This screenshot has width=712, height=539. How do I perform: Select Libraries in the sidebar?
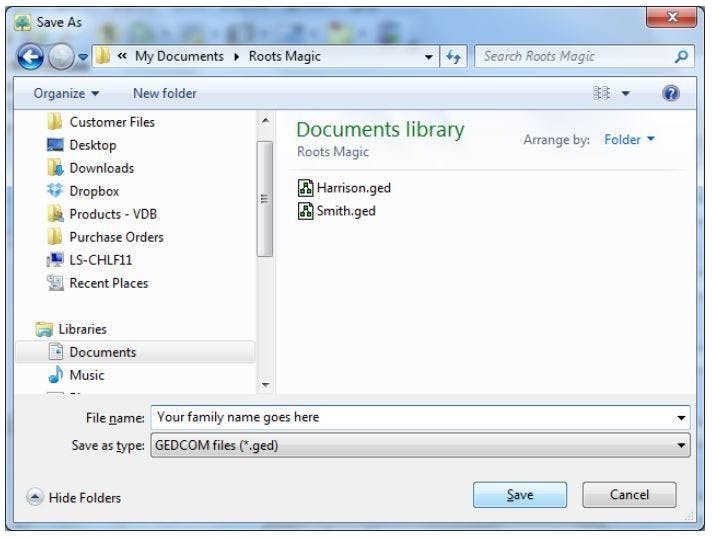[83, 329]
